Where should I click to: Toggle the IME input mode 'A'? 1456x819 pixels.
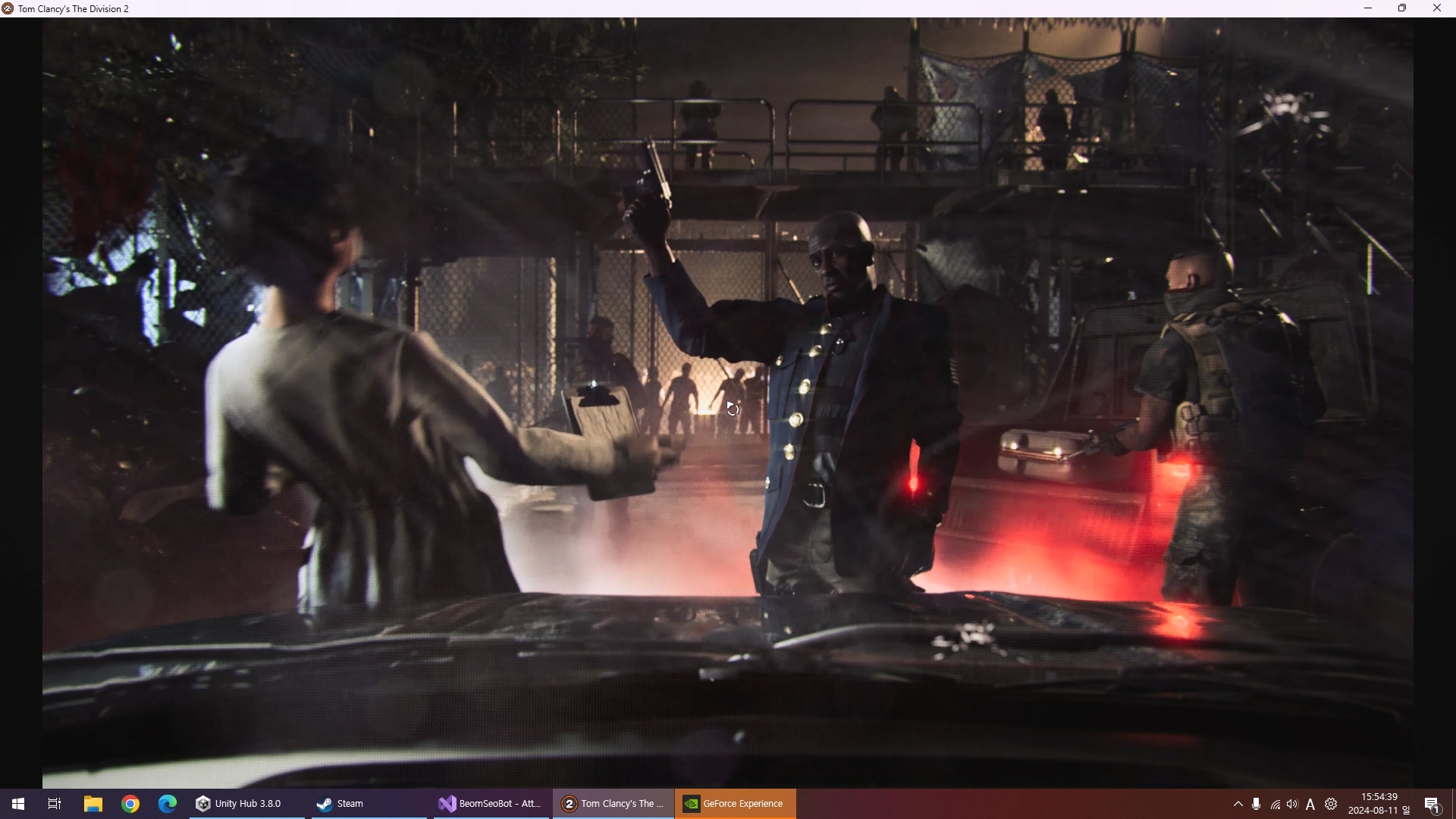1310,805
